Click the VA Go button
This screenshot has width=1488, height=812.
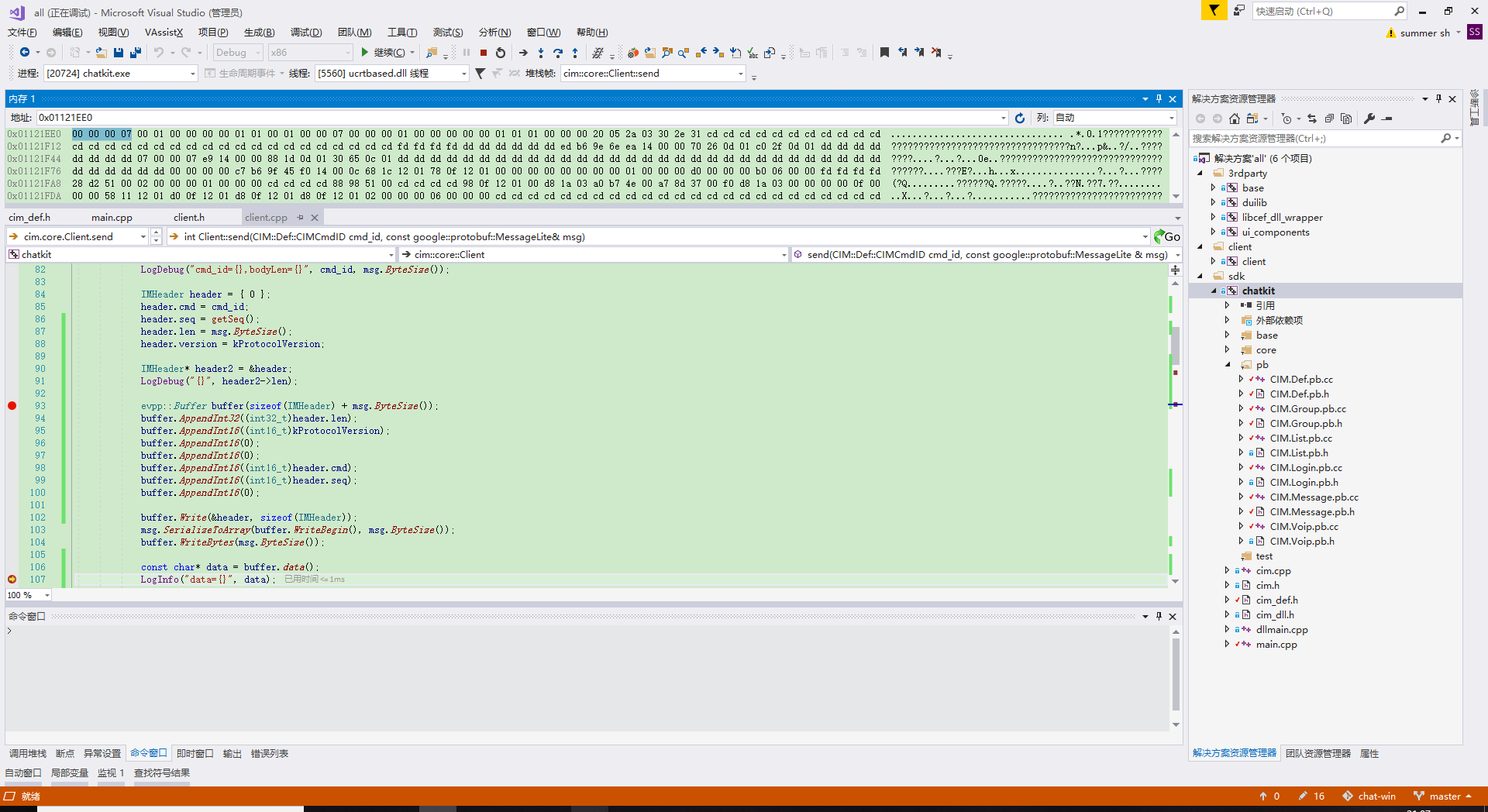point(1167,236)
